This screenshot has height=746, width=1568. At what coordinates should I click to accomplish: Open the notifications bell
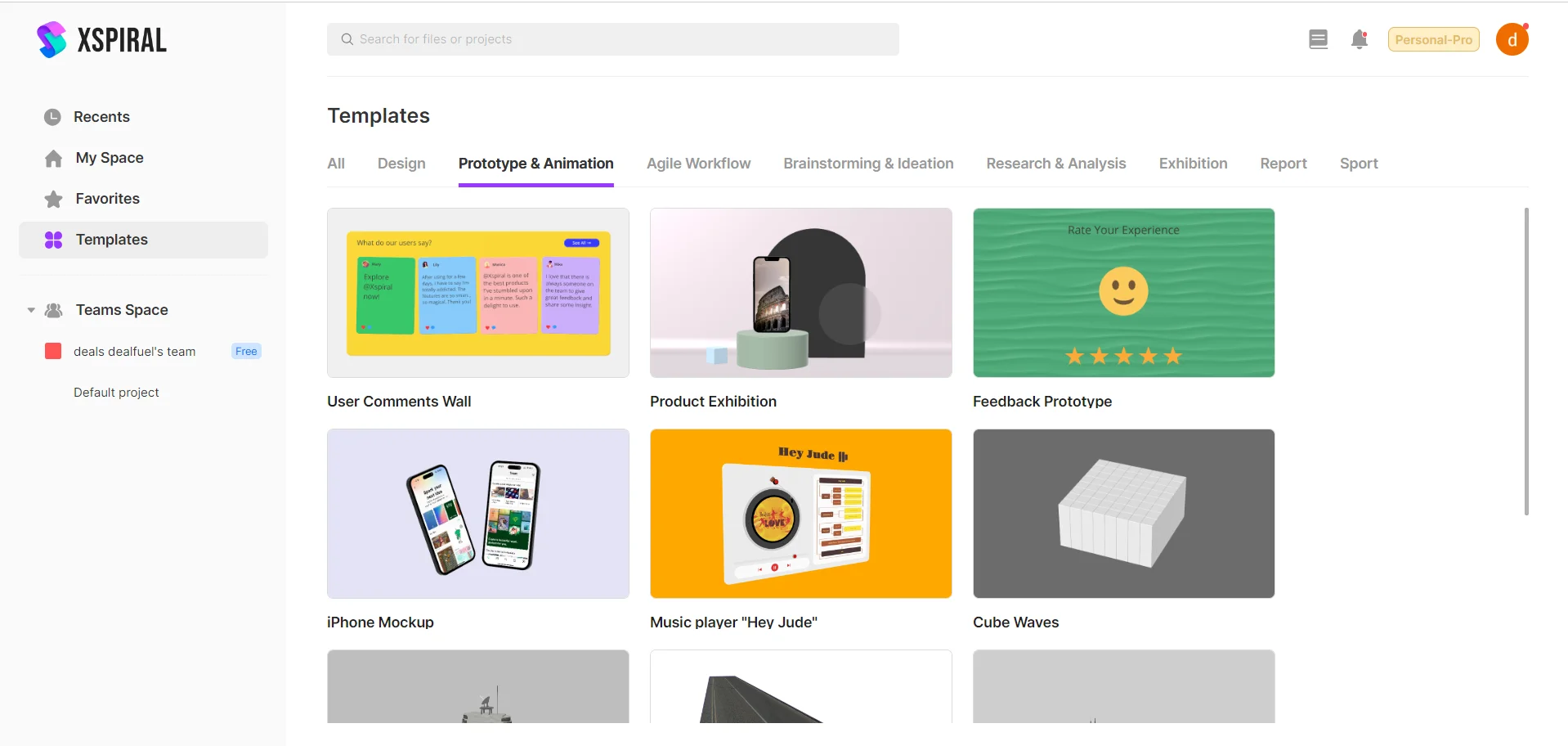(1360, 39)
